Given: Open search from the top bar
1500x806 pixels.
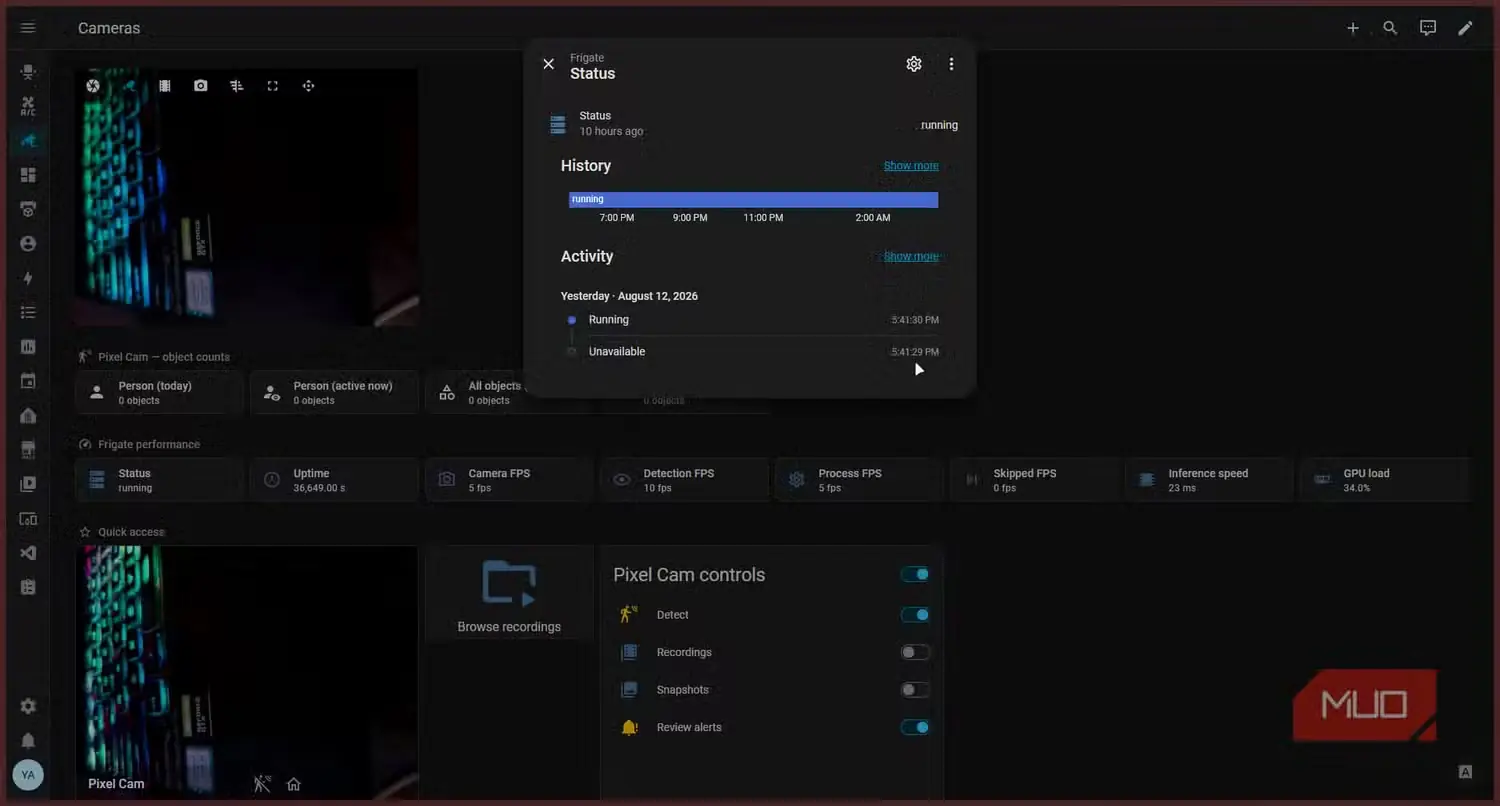Looking at the screenshot, I should (1390, 28).
